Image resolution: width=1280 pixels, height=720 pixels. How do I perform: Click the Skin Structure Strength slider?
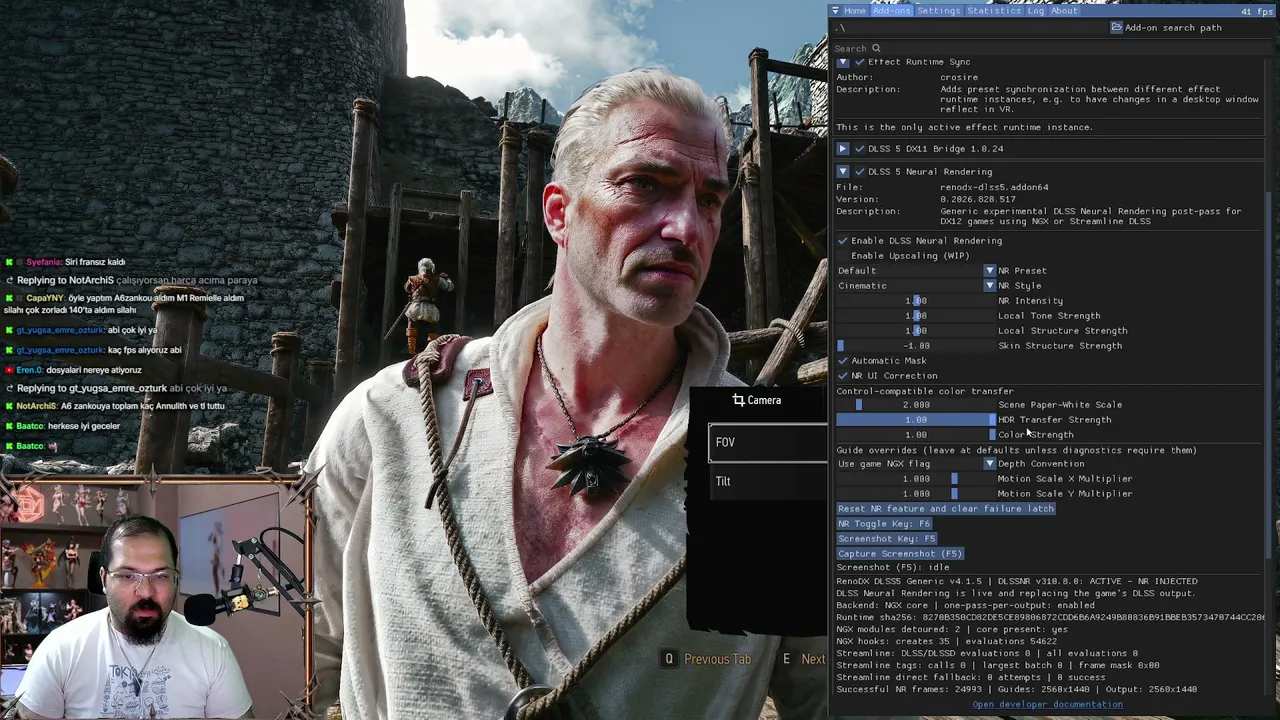point(916,346)
